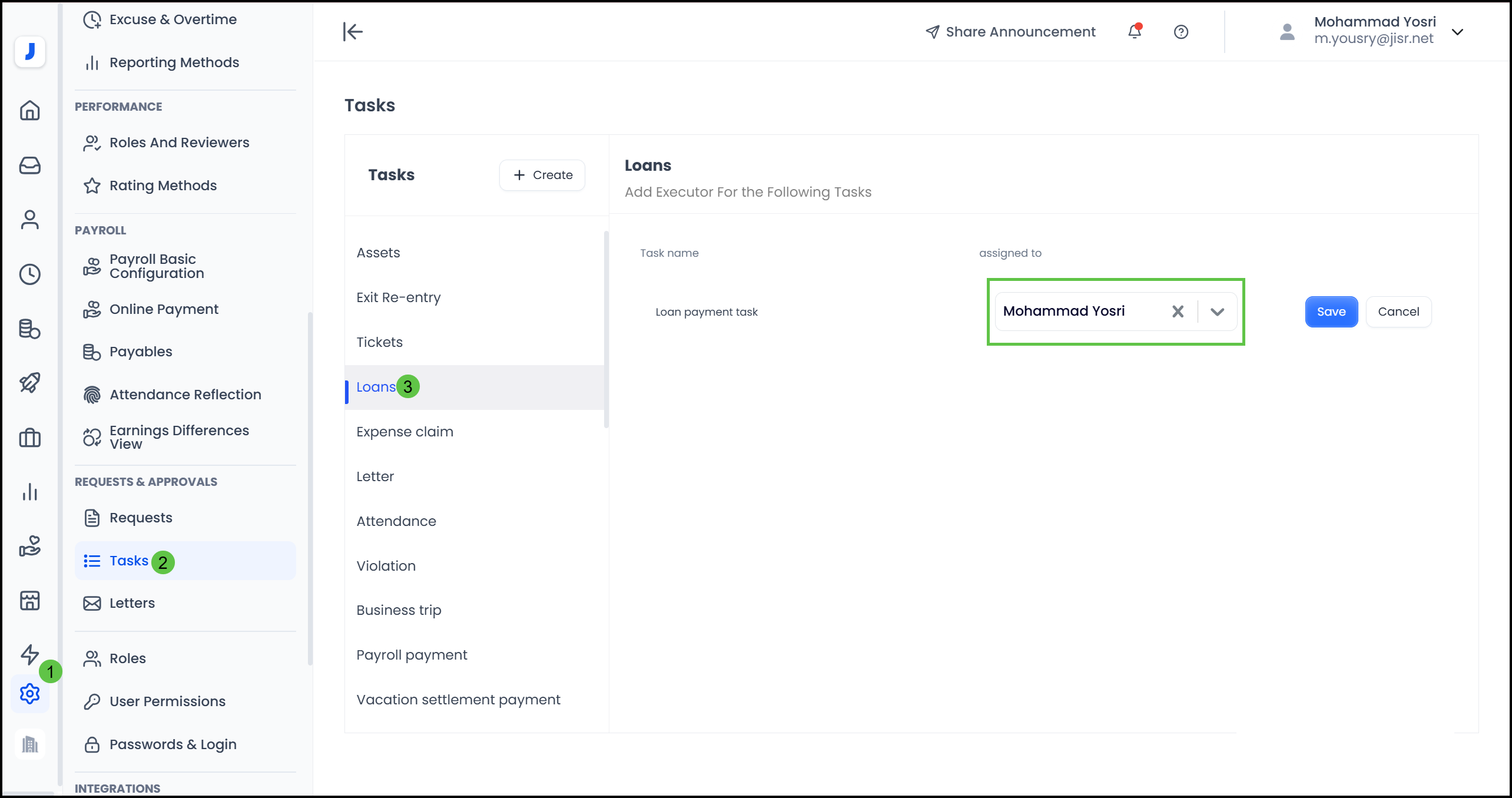1512x798 pixels.
Task: Open the settings gear icon in rail
Action: (x=29, y=694)
